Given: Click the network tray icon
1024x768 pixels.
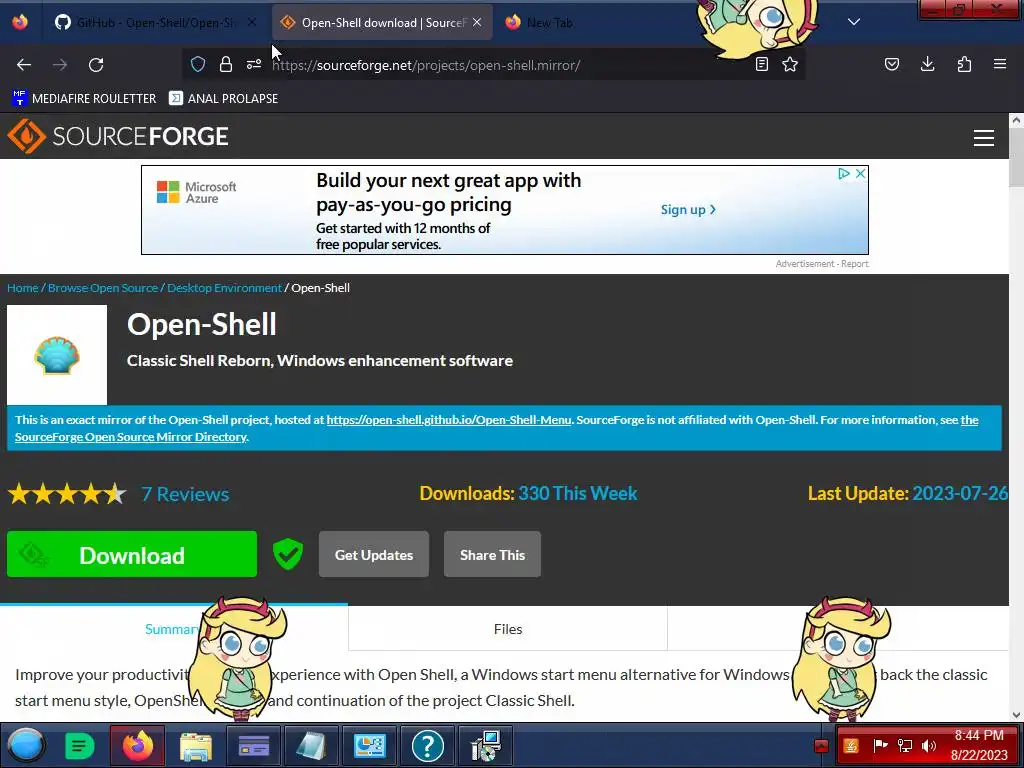Looking at the screenshot, I should pos(904,745).
